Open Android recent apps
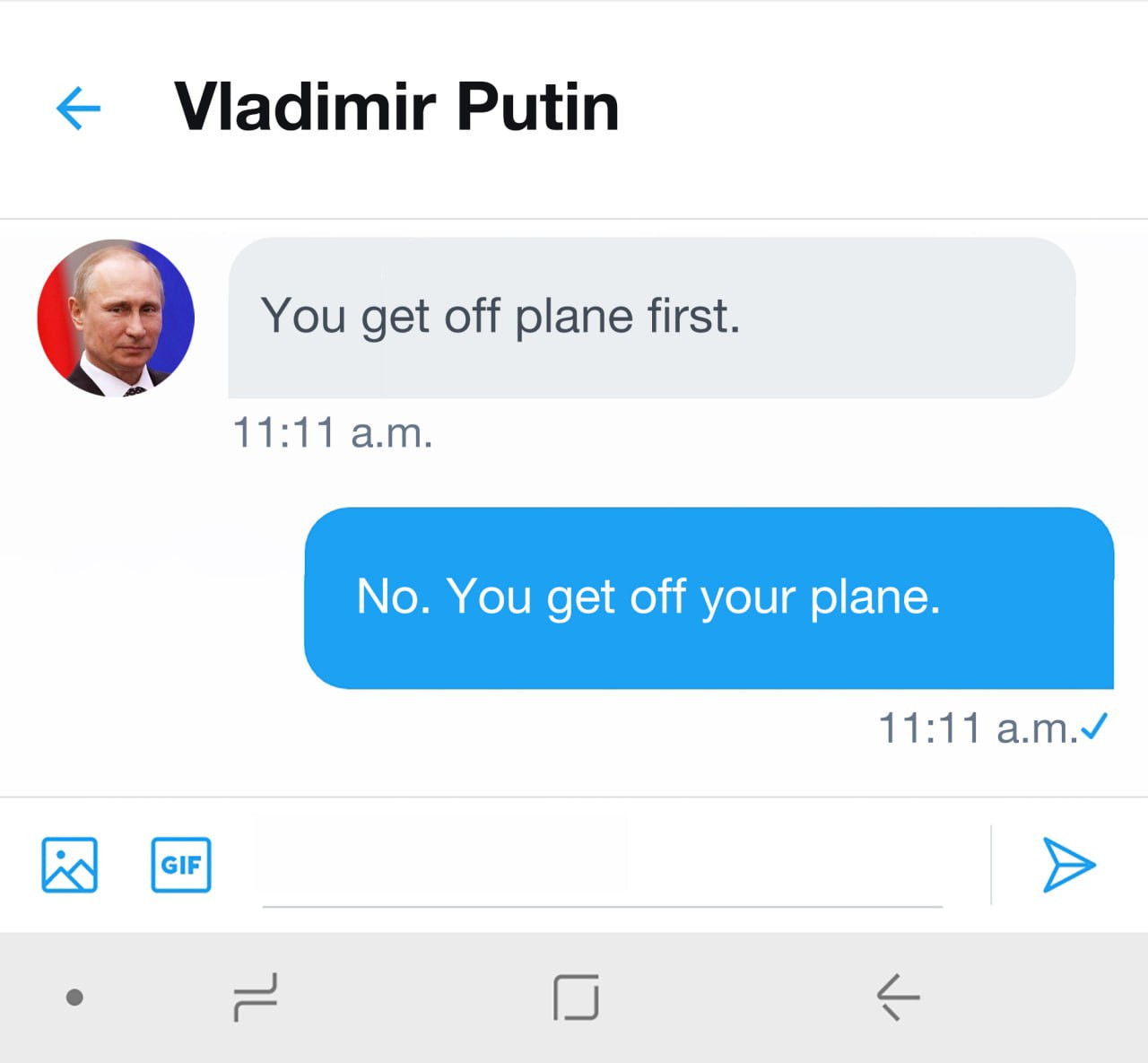 (256, 997)
